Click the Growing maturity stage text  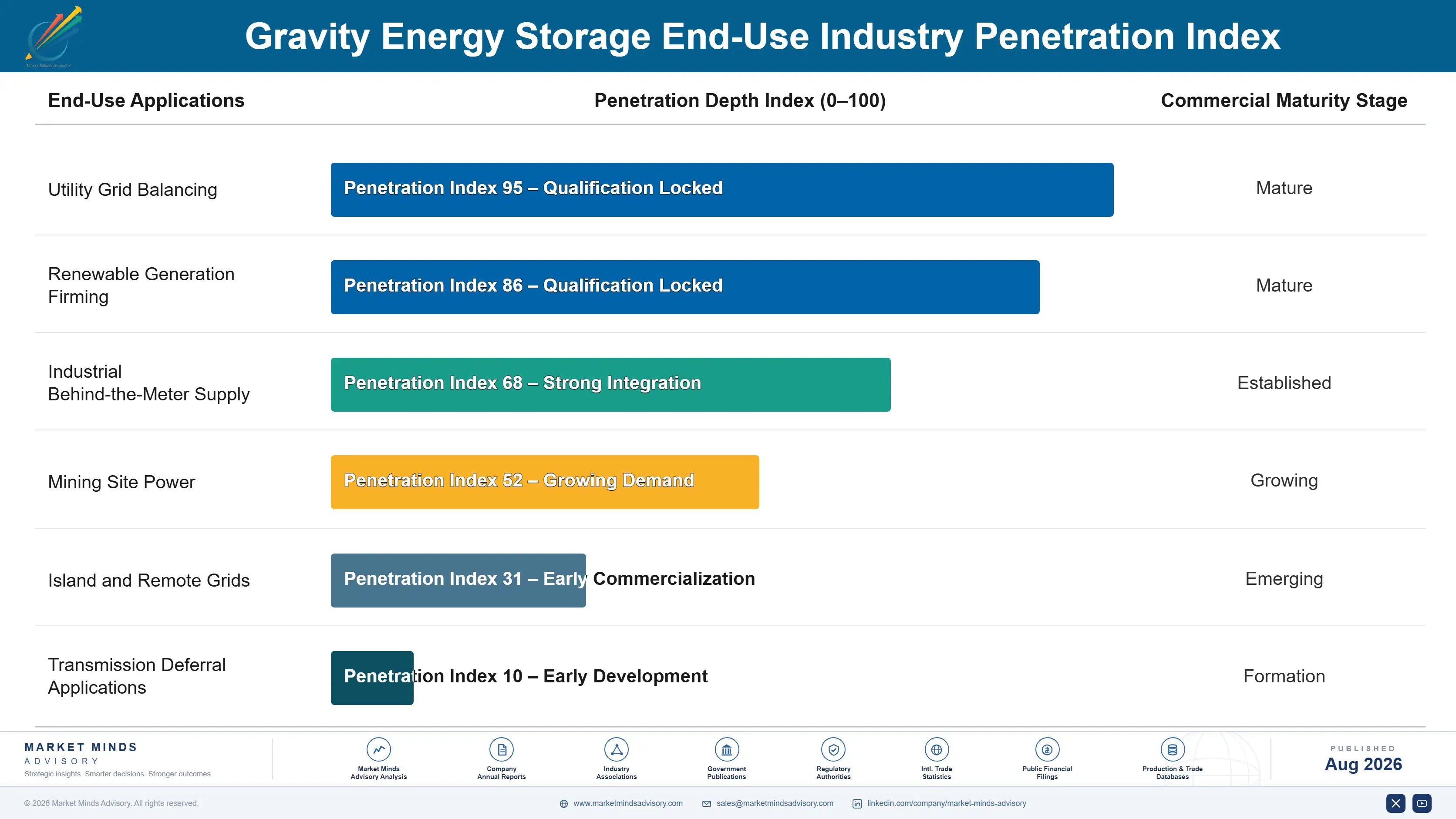[1284, 481]
